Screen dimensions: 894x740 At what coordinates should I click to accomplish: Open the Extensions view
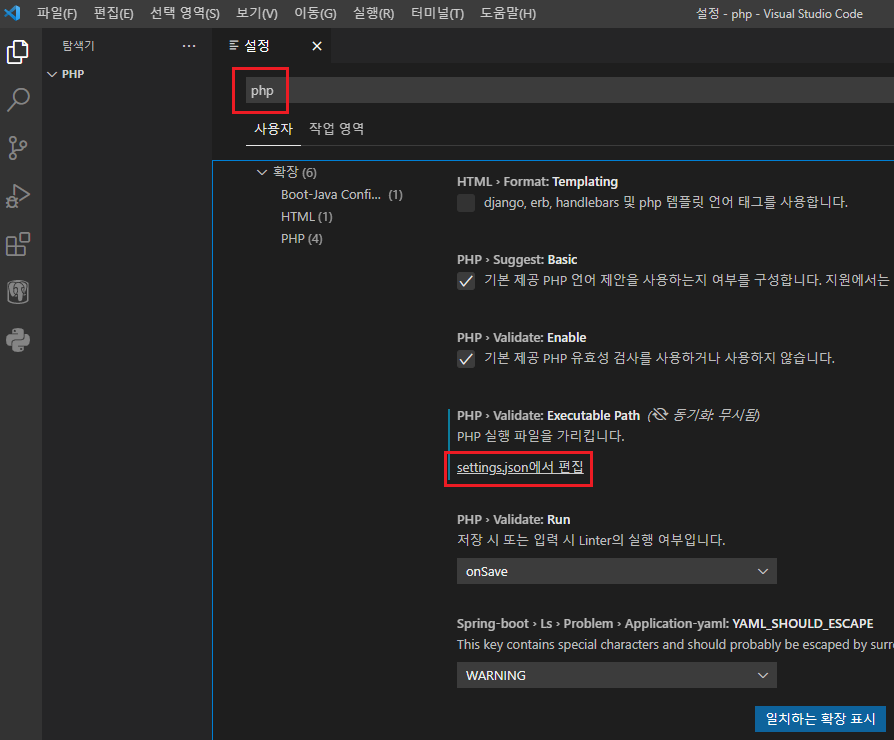tap(18, 244)
